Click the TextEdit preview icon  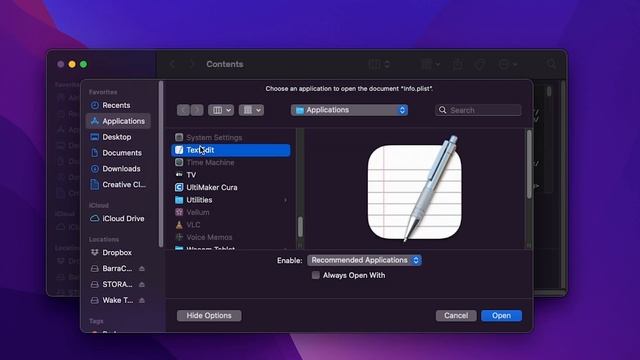(415, 189)
